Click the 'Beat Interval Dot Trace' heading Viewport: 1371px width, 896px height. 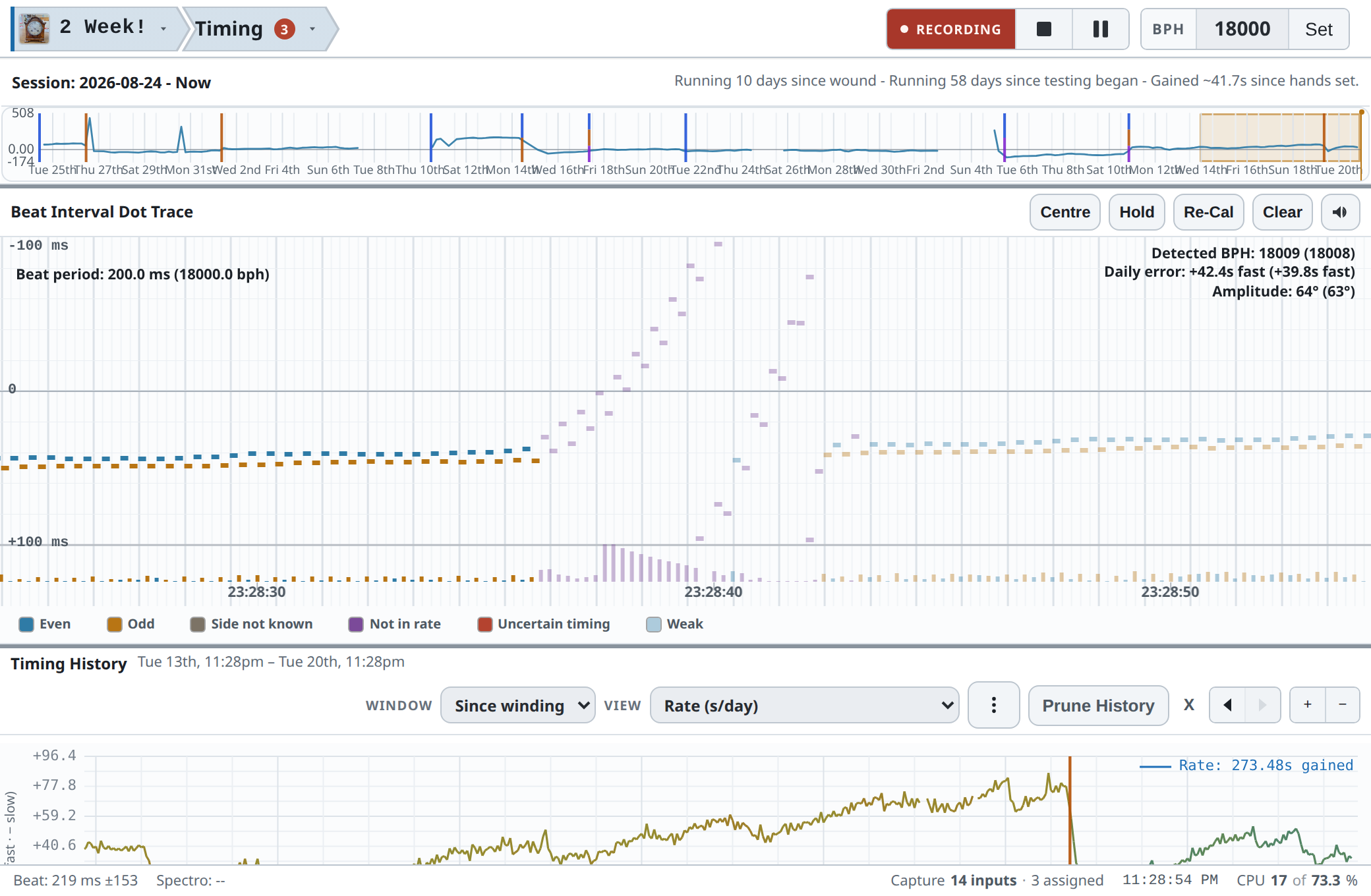tap(102, 212)
